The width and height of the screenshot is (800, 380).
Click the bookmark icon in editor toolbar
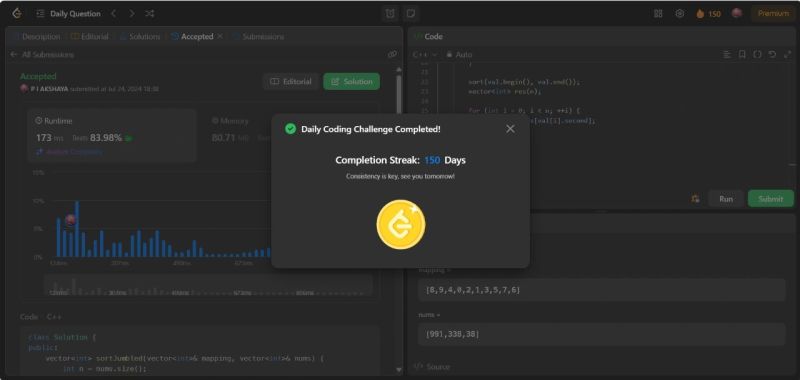(742, 55)
